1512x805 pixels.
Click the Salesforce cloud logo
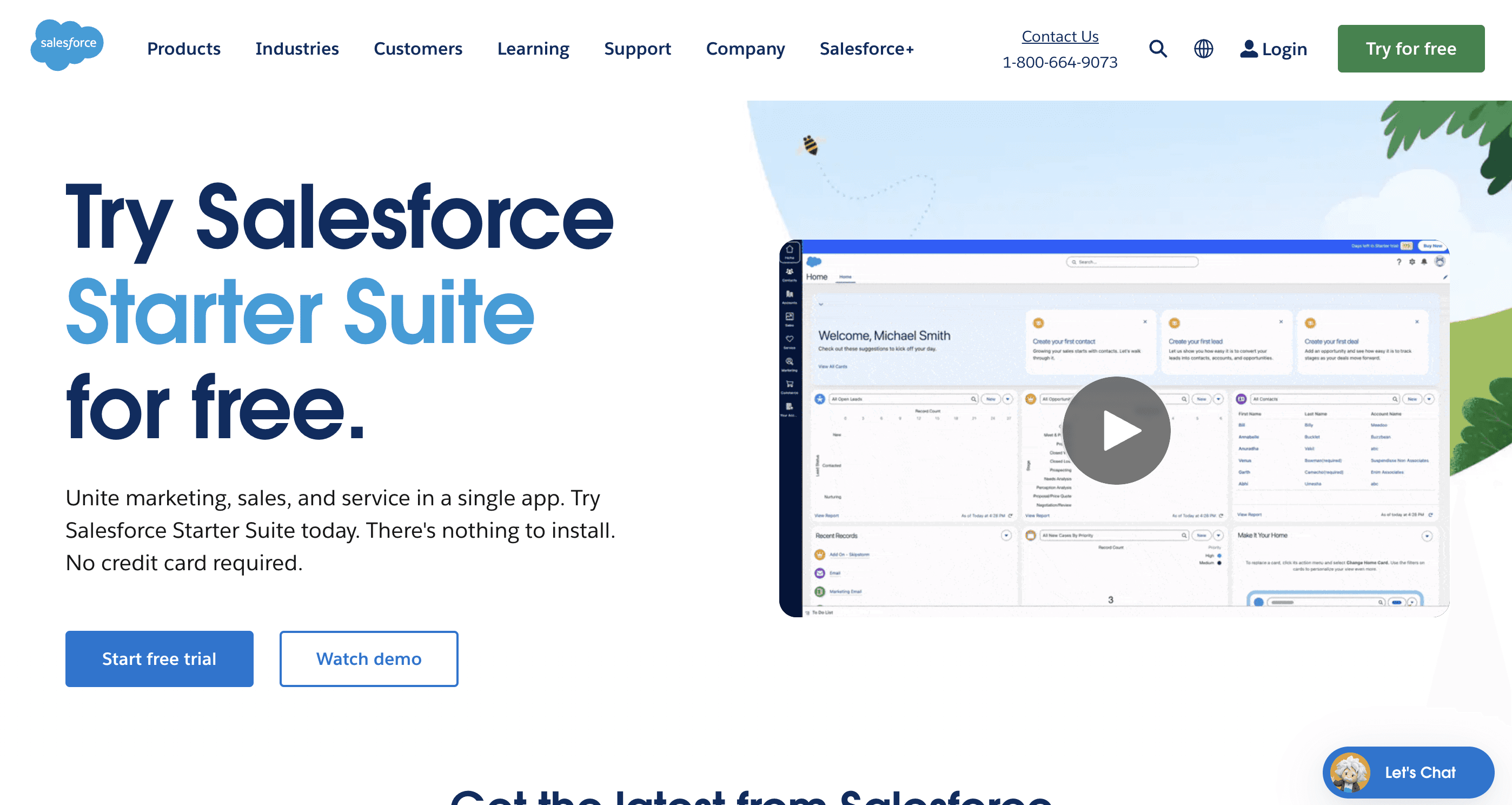click(x=67, y=44)
